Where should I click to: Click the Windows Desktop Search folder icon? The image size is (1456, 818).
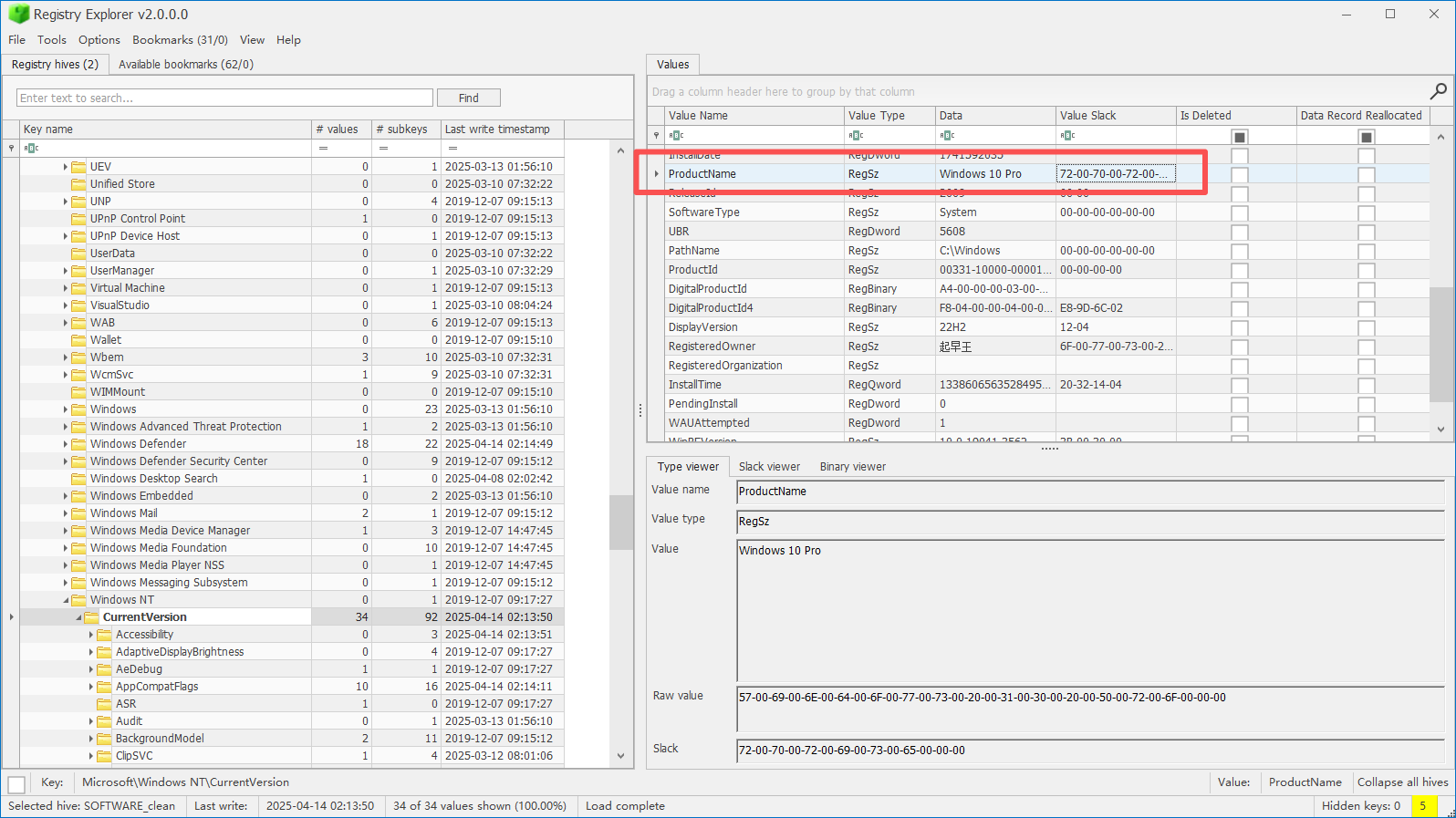(x=78, y=479)
